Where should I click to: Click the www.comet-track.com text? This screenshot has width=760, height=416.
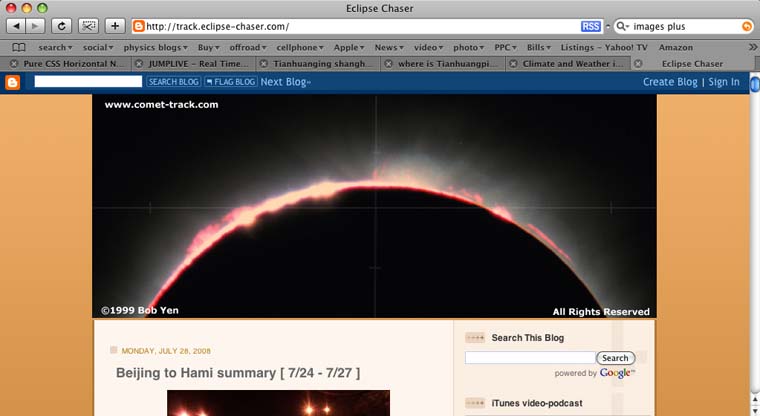(x=161, y=104)
